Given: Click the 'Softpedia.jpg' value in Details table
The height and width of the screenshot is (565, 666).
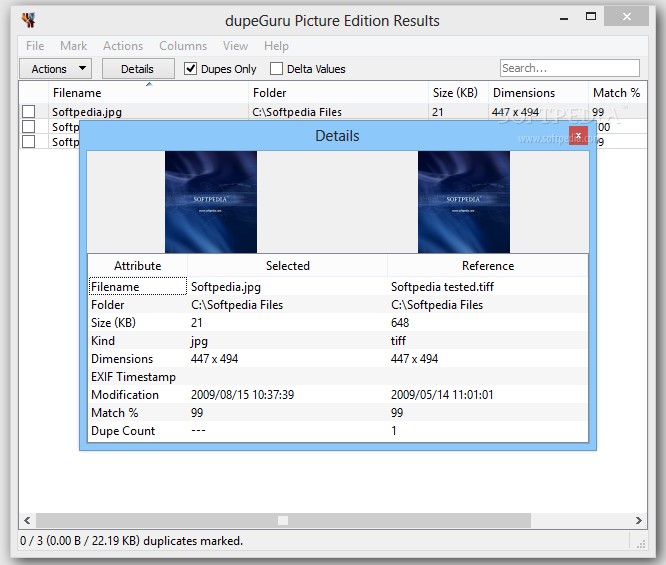Looking at the screenshot, I should pyautogui.click(x=226, y=287).
